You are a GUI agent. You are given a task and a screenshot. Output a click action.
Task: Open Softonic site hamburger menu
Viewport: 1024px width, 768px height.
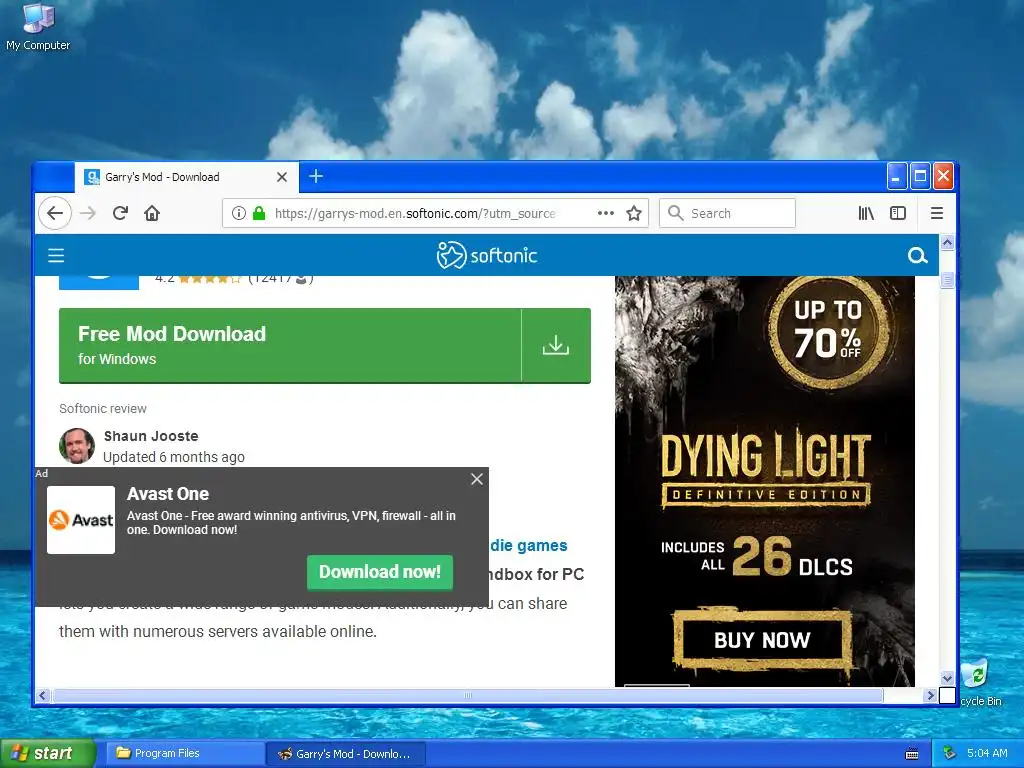tap(56, 255)
